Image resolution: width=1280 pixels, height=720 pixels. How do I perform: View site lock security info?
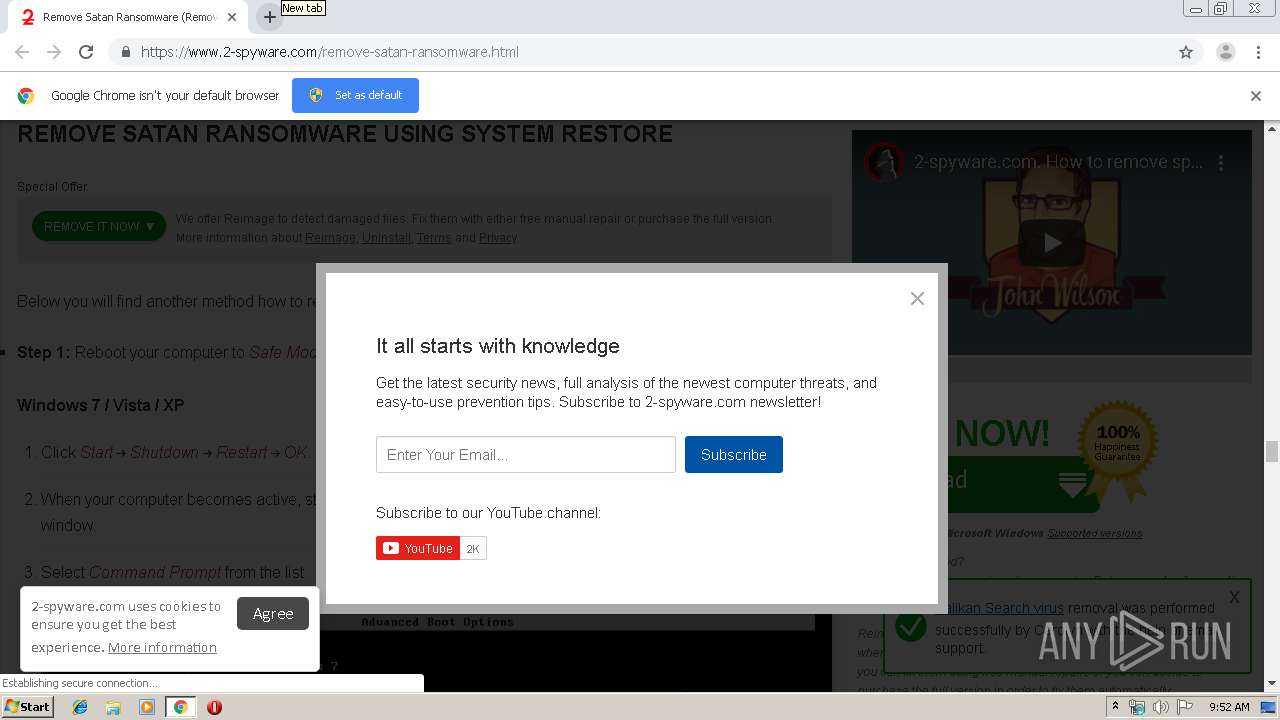125,52
